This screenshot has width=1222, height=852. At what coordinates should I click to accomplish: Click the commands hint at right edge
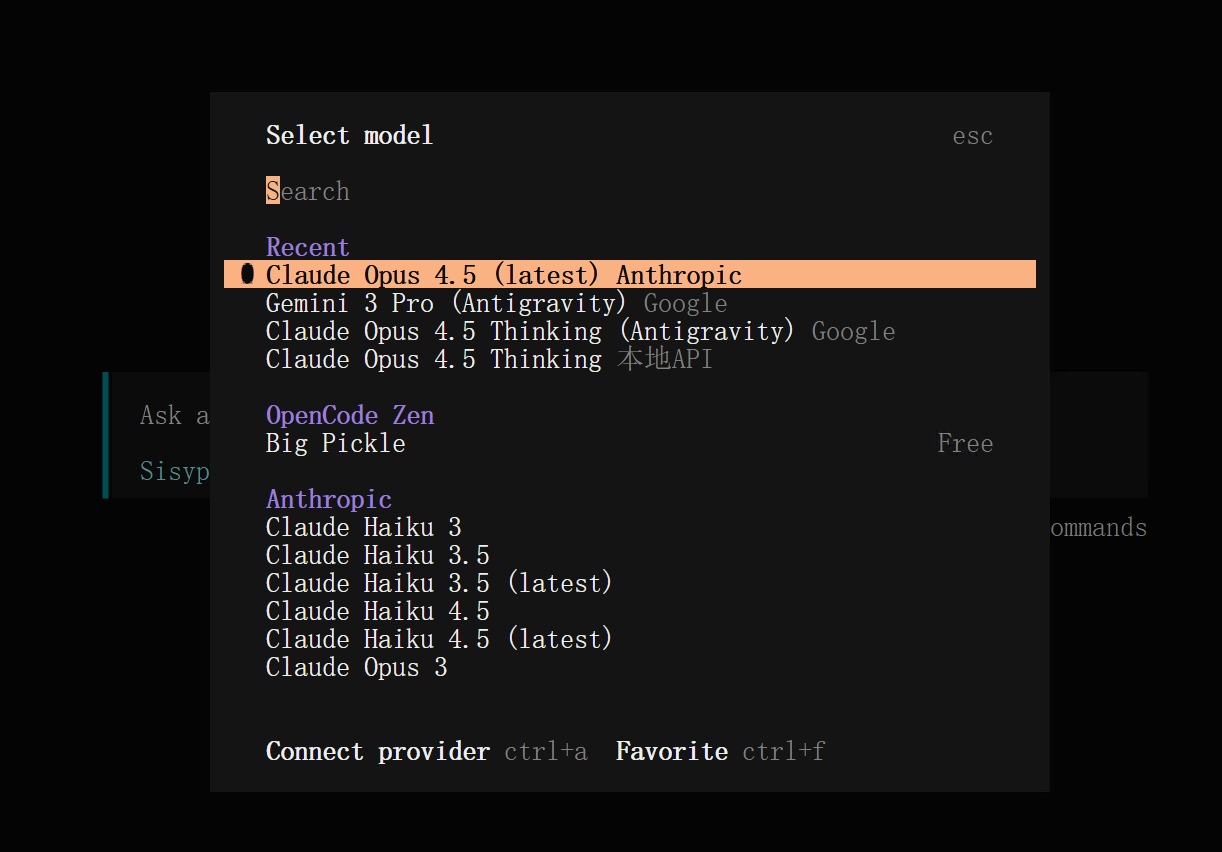1098,527
